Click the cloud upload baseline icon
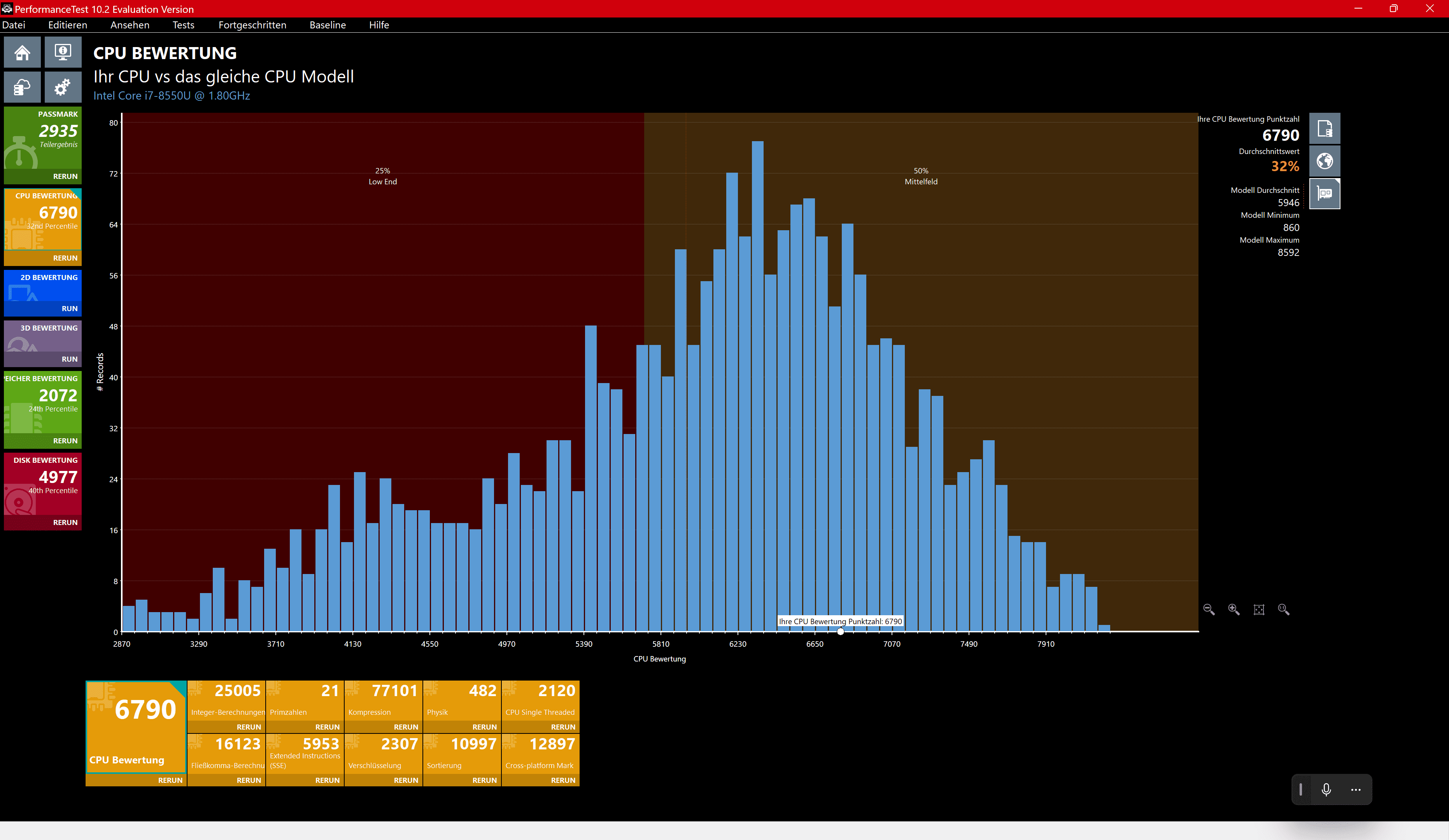Image resolution: width=1449 pixels, height=840 pixels. pyautogui.click(x=23, y=87)
